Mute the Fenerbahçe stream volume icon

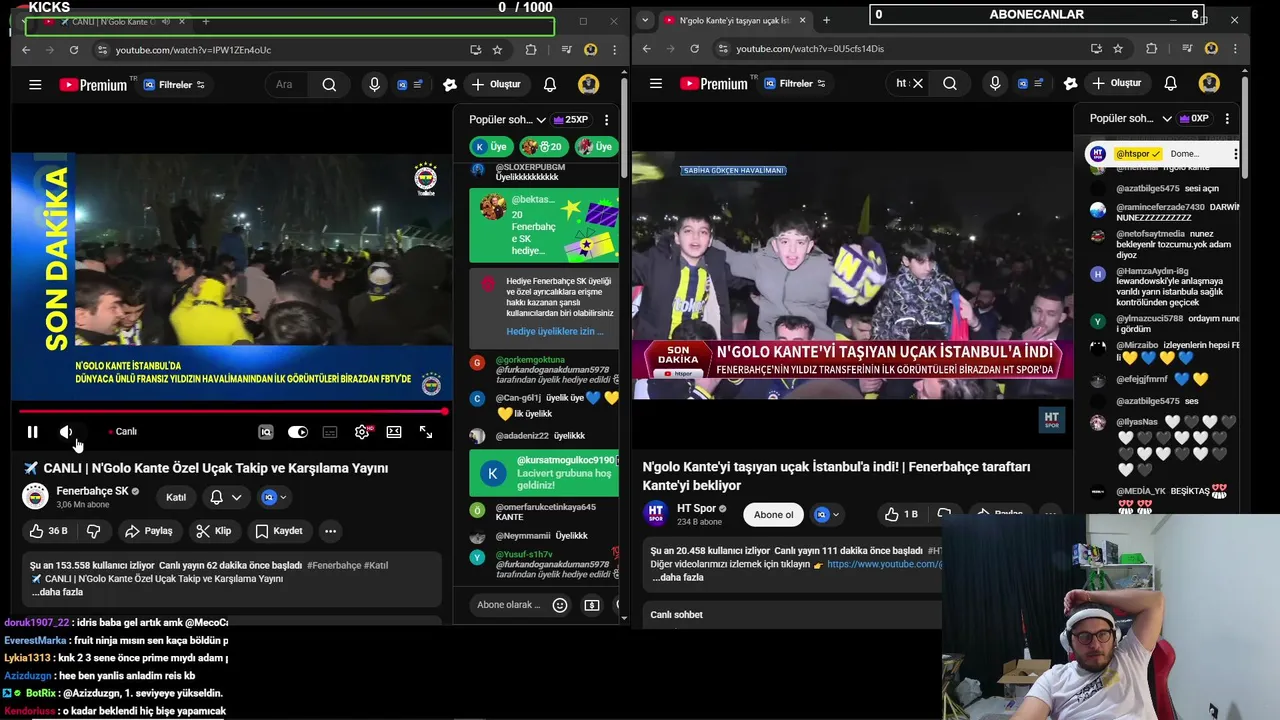(x=66, y=432)
